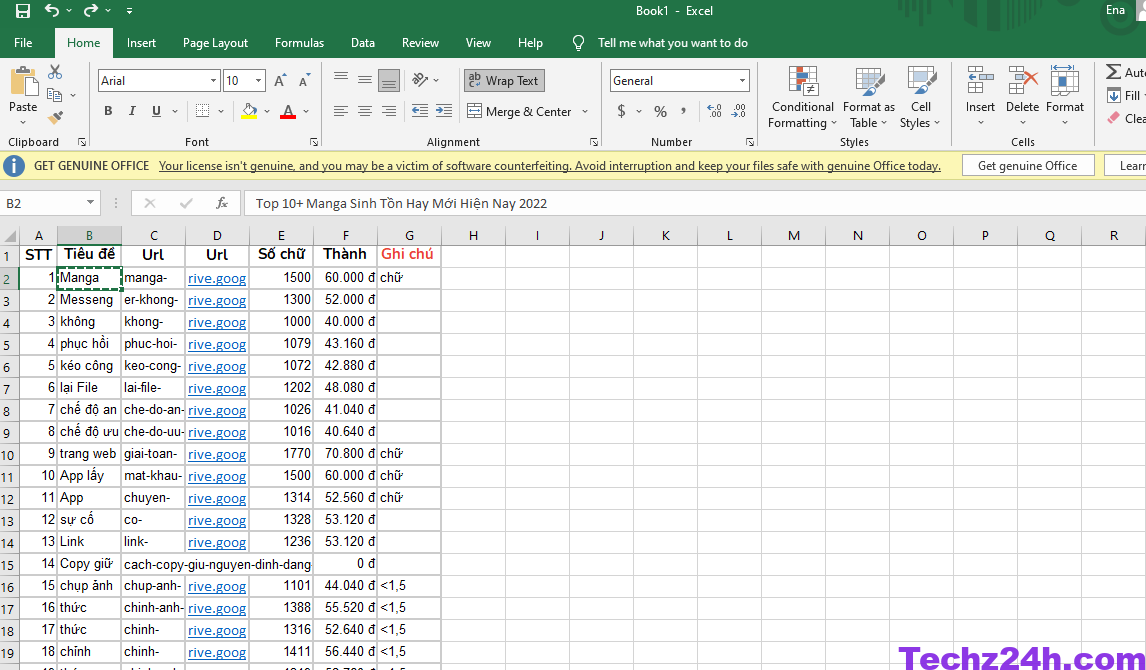This screenshot has width=1146, height=670.
Task: Switch to the Data tab
Action: 363,43
